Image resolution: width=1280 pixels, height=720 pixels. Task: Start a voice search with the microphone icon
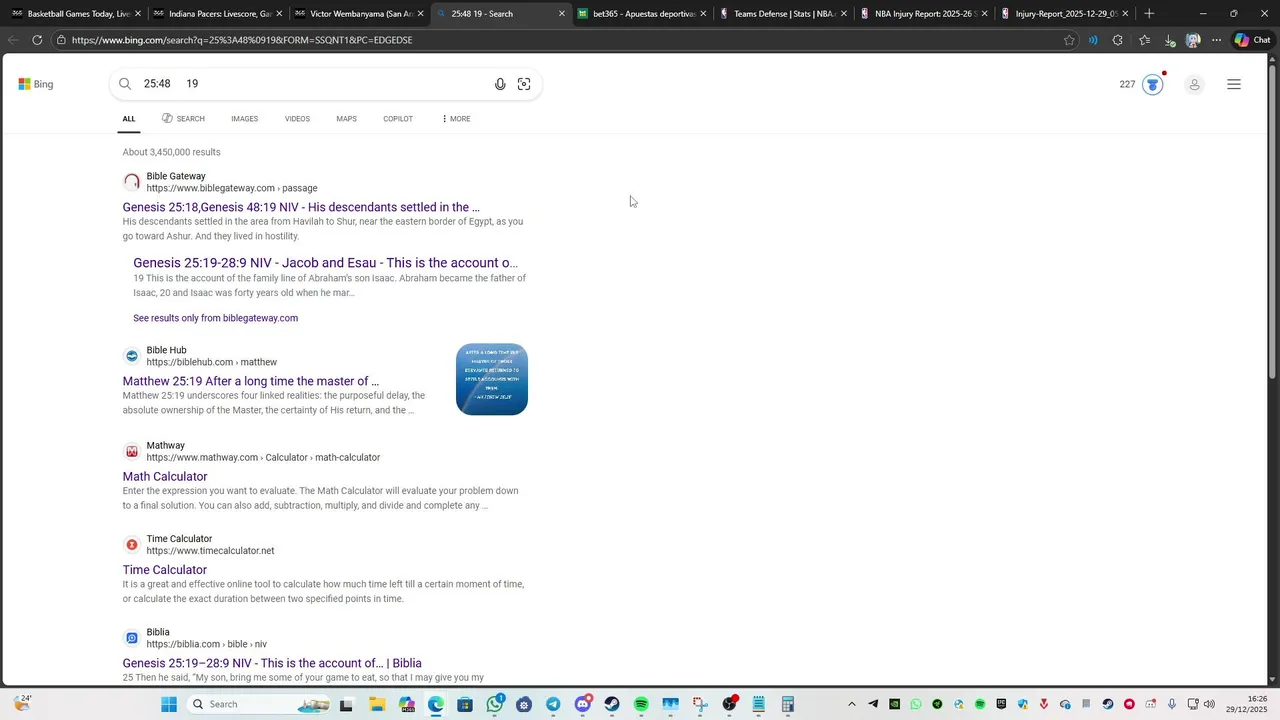(500, 84)
